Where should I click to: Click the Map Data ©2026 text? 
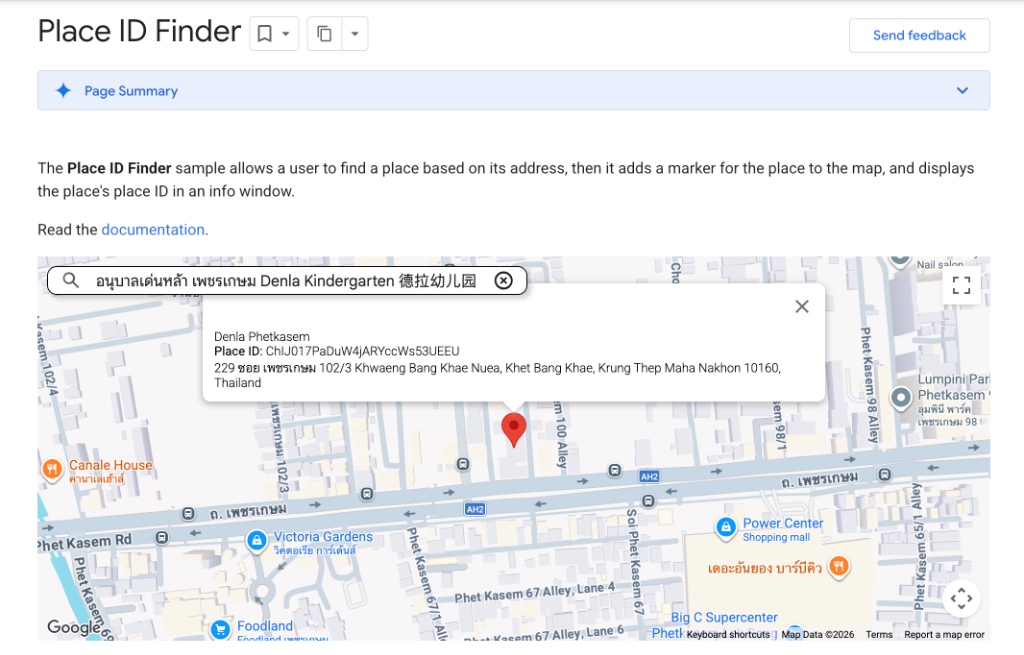click(x=818, y=635)
